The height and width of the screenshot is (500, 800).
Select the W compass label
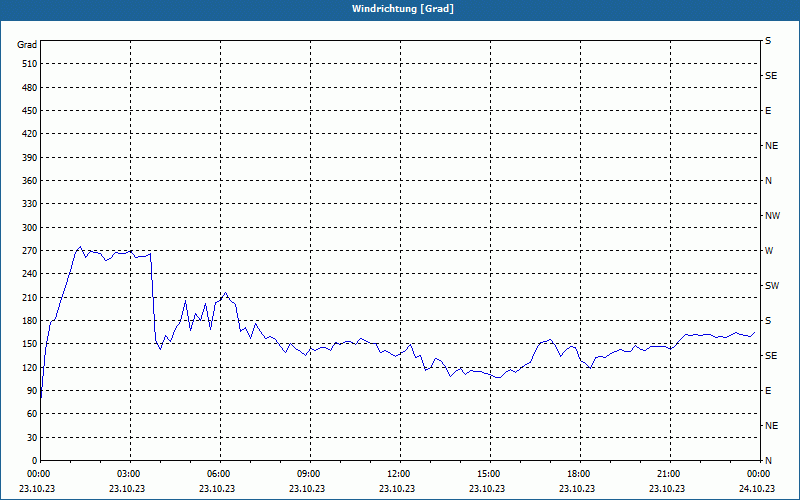[769, 251]
